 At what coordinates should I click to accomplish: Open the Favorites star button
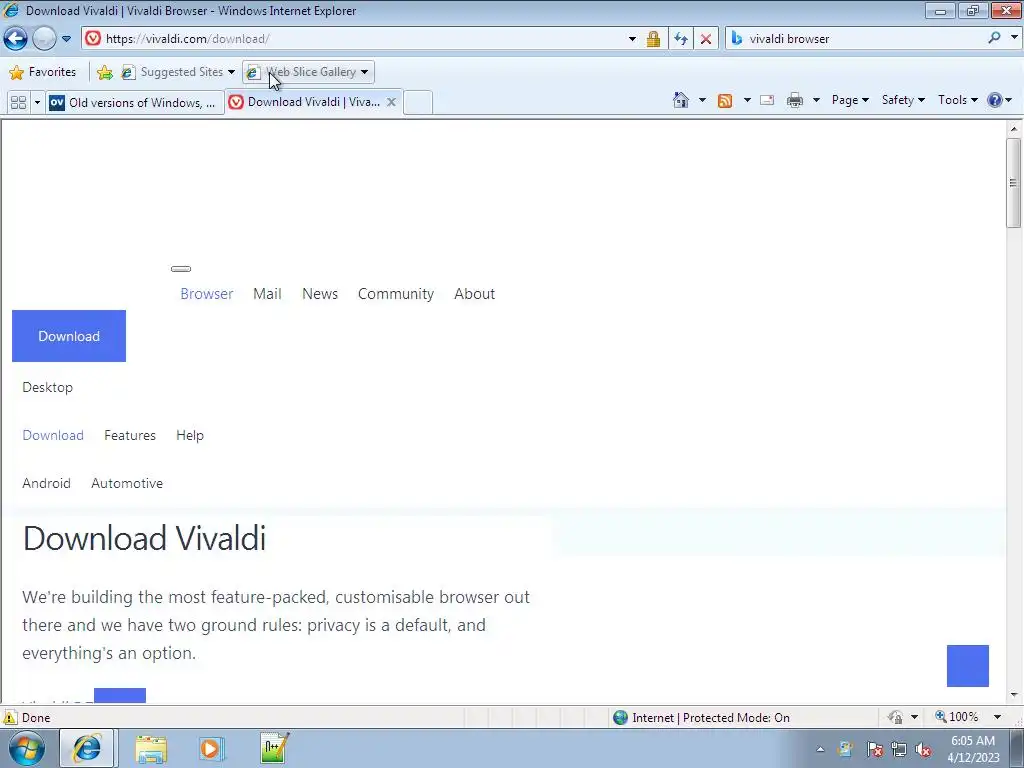[43, 72]
